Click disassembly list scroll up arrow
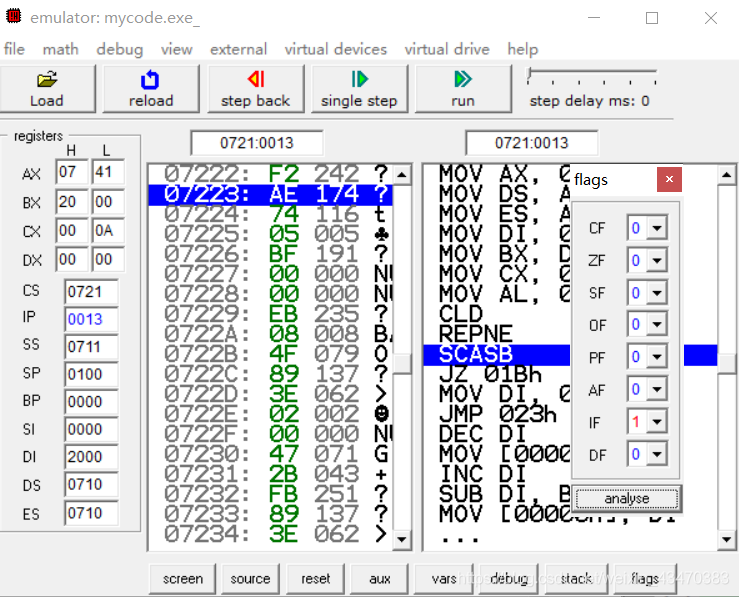Viewport: 739px width, 597px height. pos(727,175)
